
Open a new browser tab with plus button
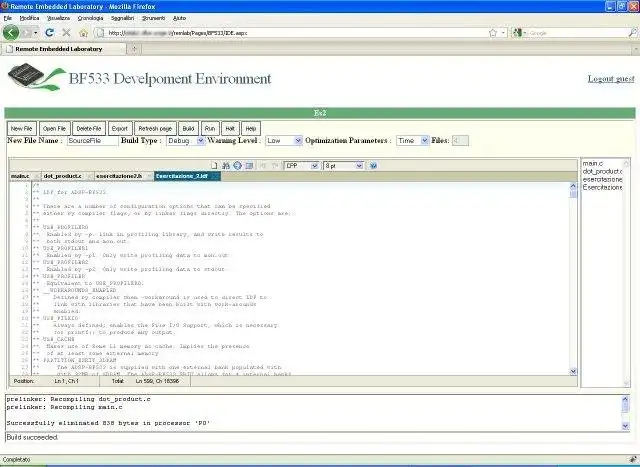134,49
